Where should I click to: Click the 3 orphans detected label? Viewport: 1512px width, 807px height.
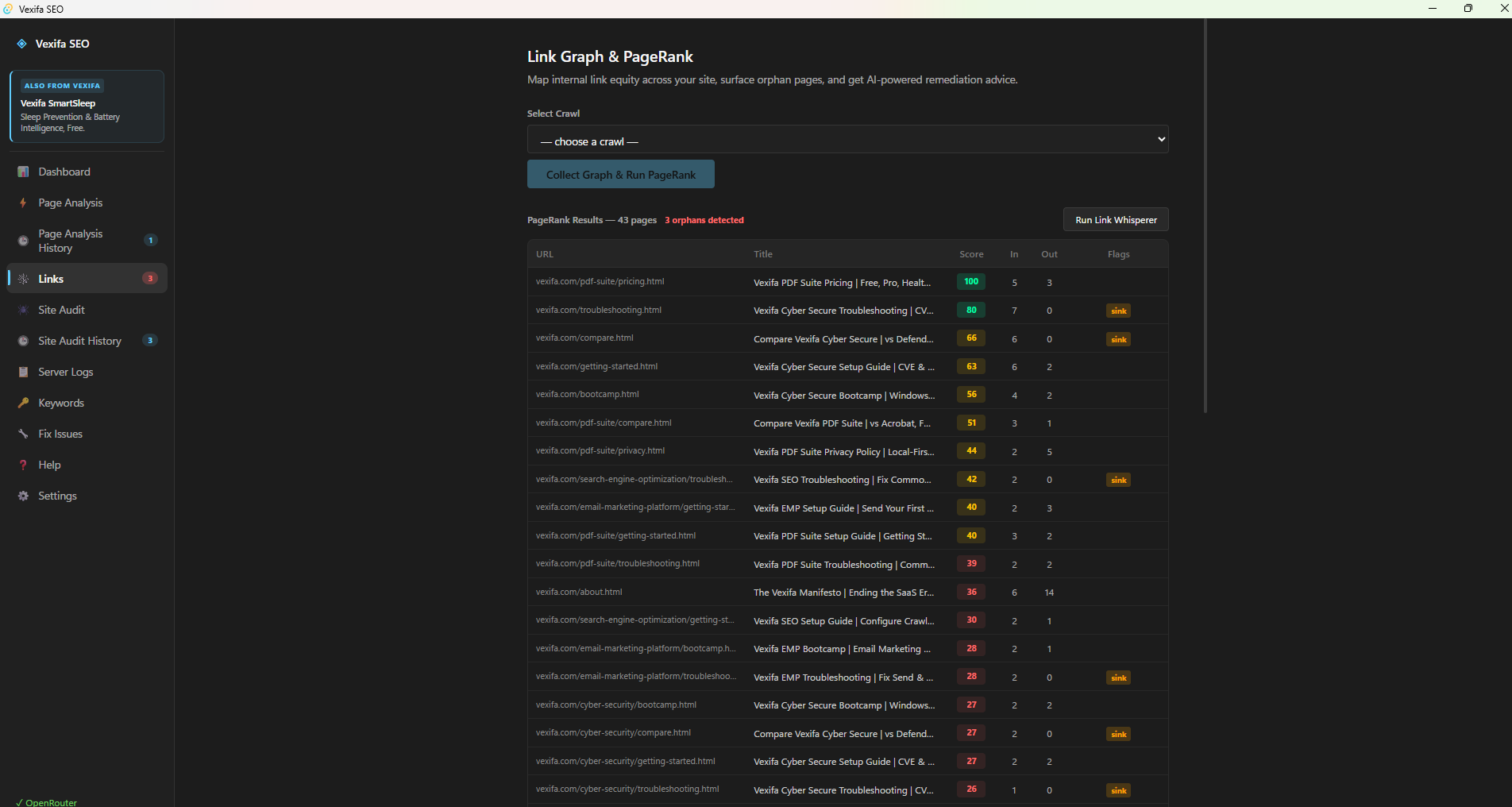(x=704, y=220)
